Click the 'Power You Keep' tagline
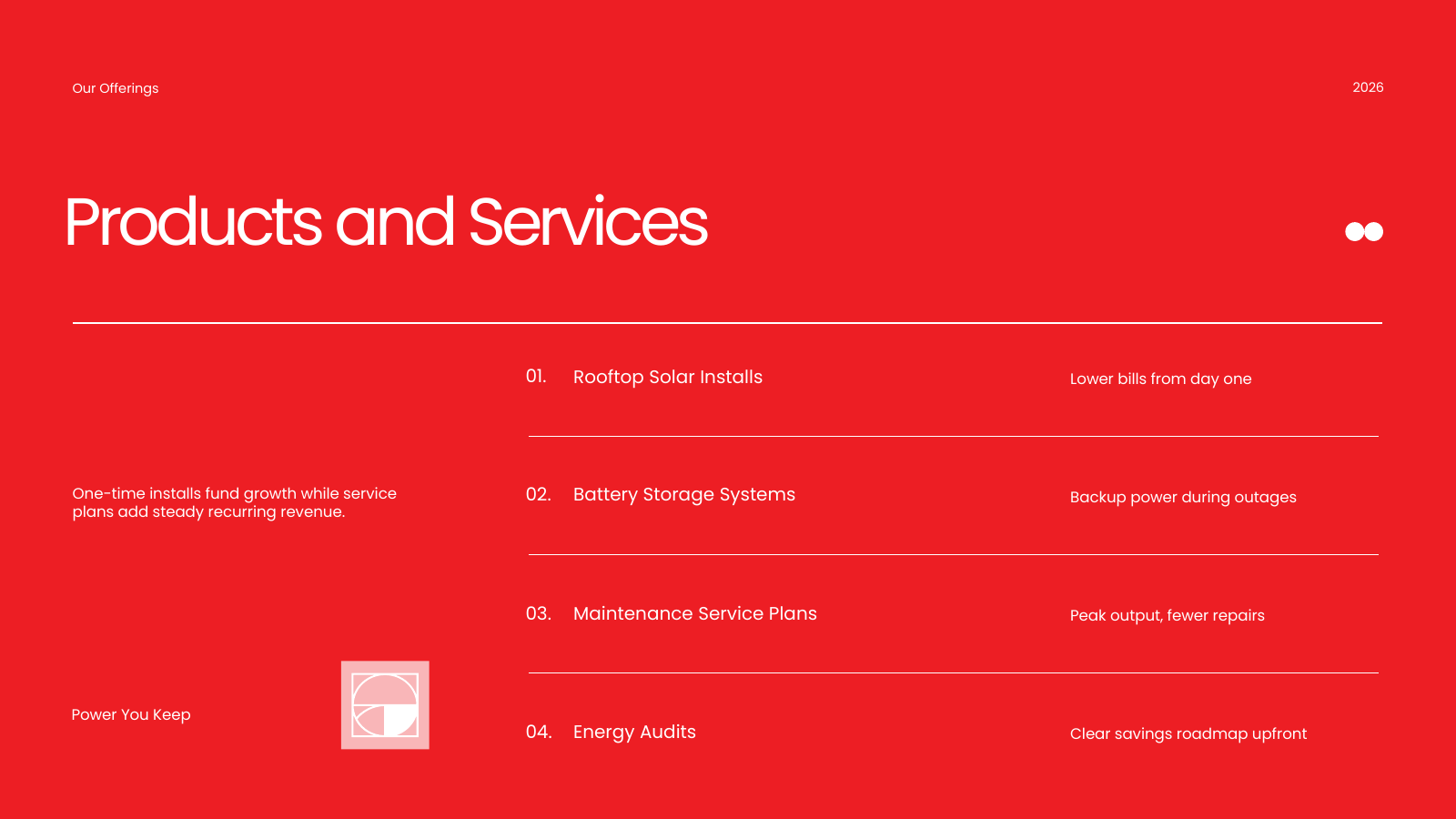The height and width of the screenshot is (819, 1456). pyautogui.click(x=131, y=714)
